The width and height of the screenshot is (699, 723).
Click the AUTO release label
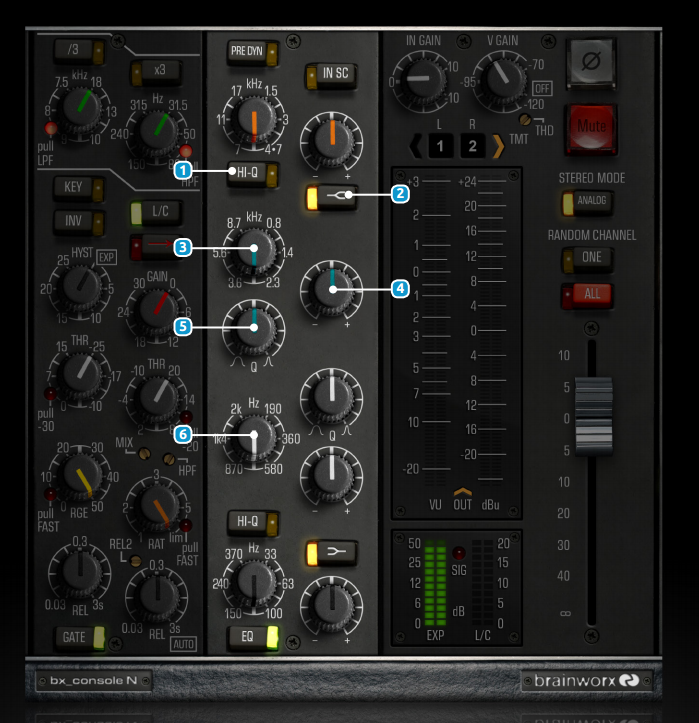pos(184,644)
